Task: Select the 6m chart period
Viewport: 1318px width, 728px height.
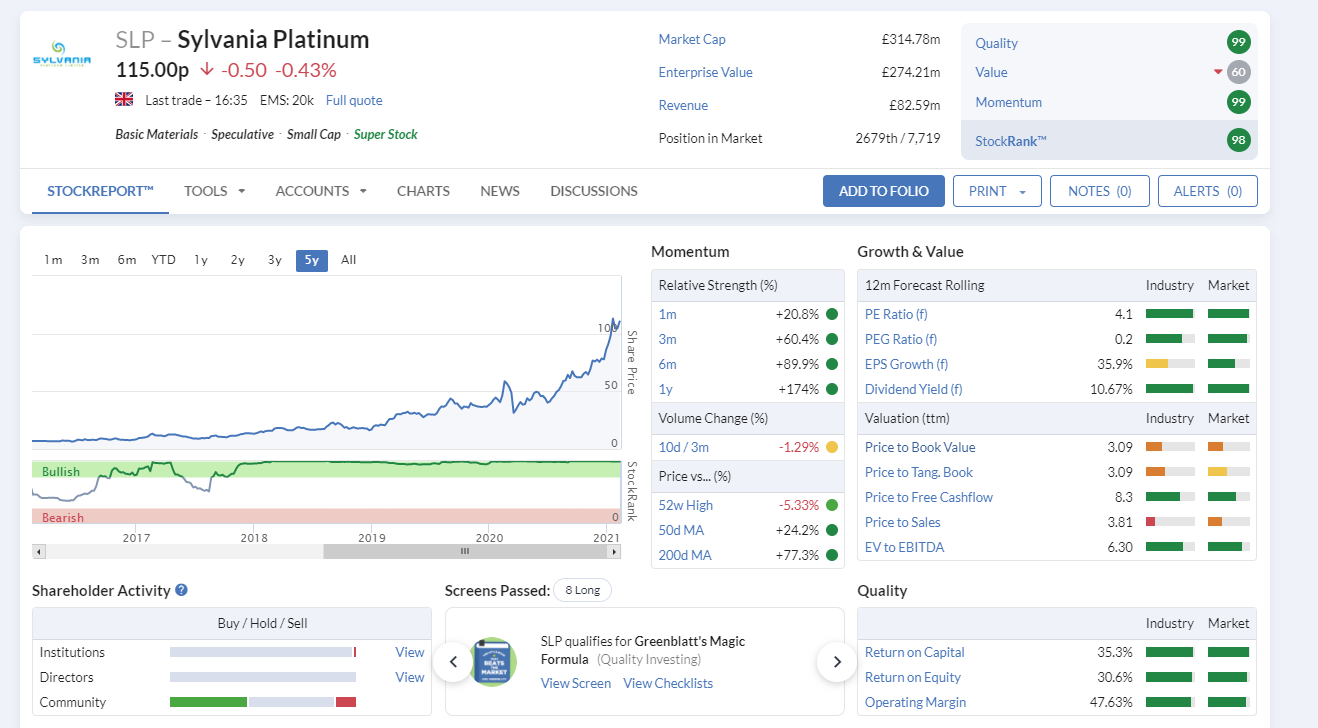Action: click(x=127, y=260)
